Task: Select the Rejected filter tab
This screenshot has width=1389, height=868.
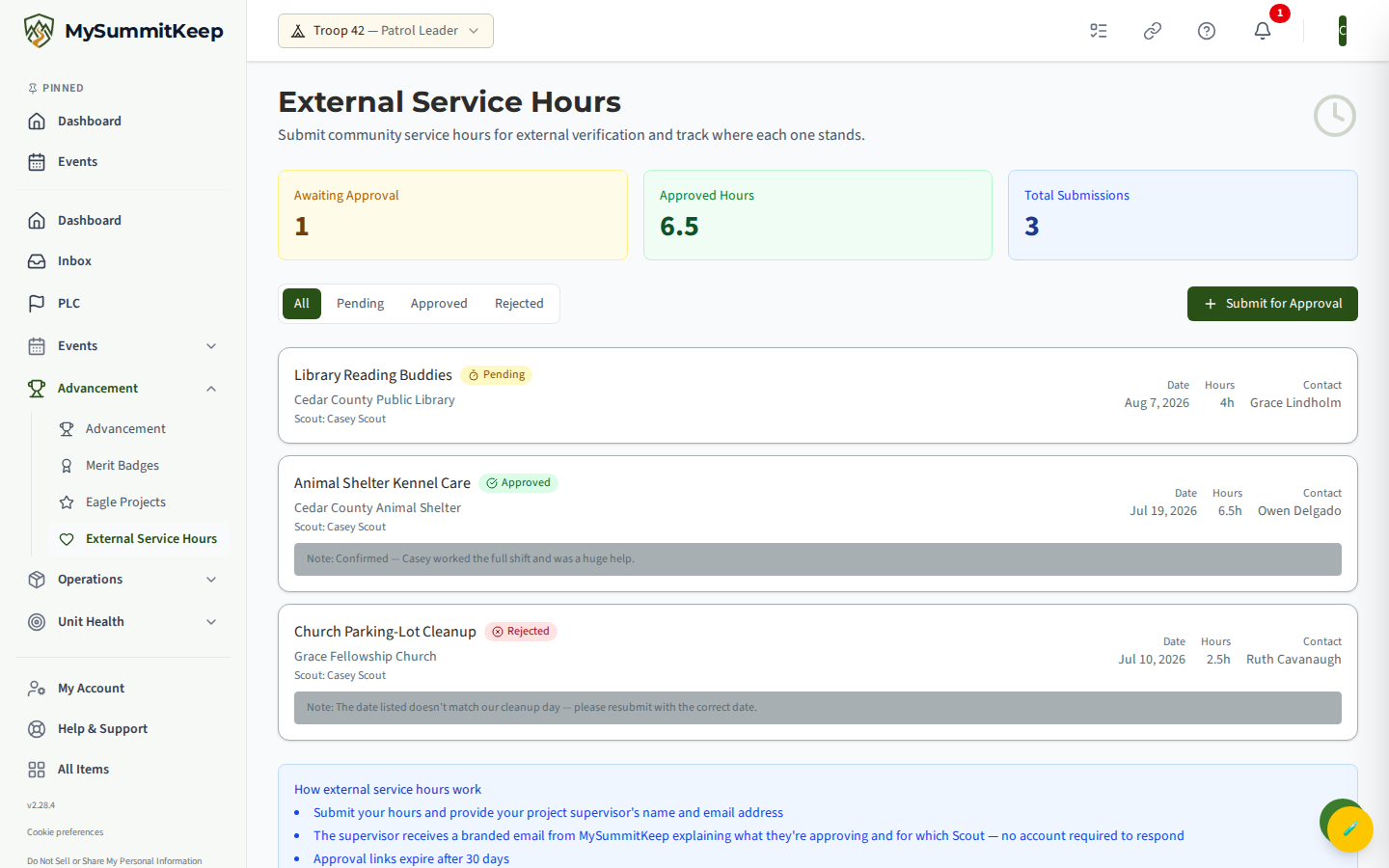Action: (519, 303)
